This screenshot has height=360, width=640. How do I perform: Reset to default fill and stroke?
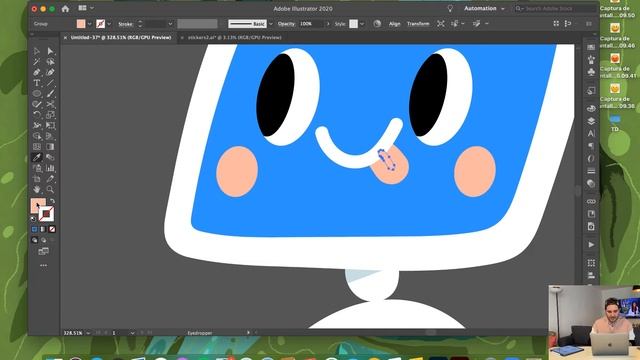[33, 219]
